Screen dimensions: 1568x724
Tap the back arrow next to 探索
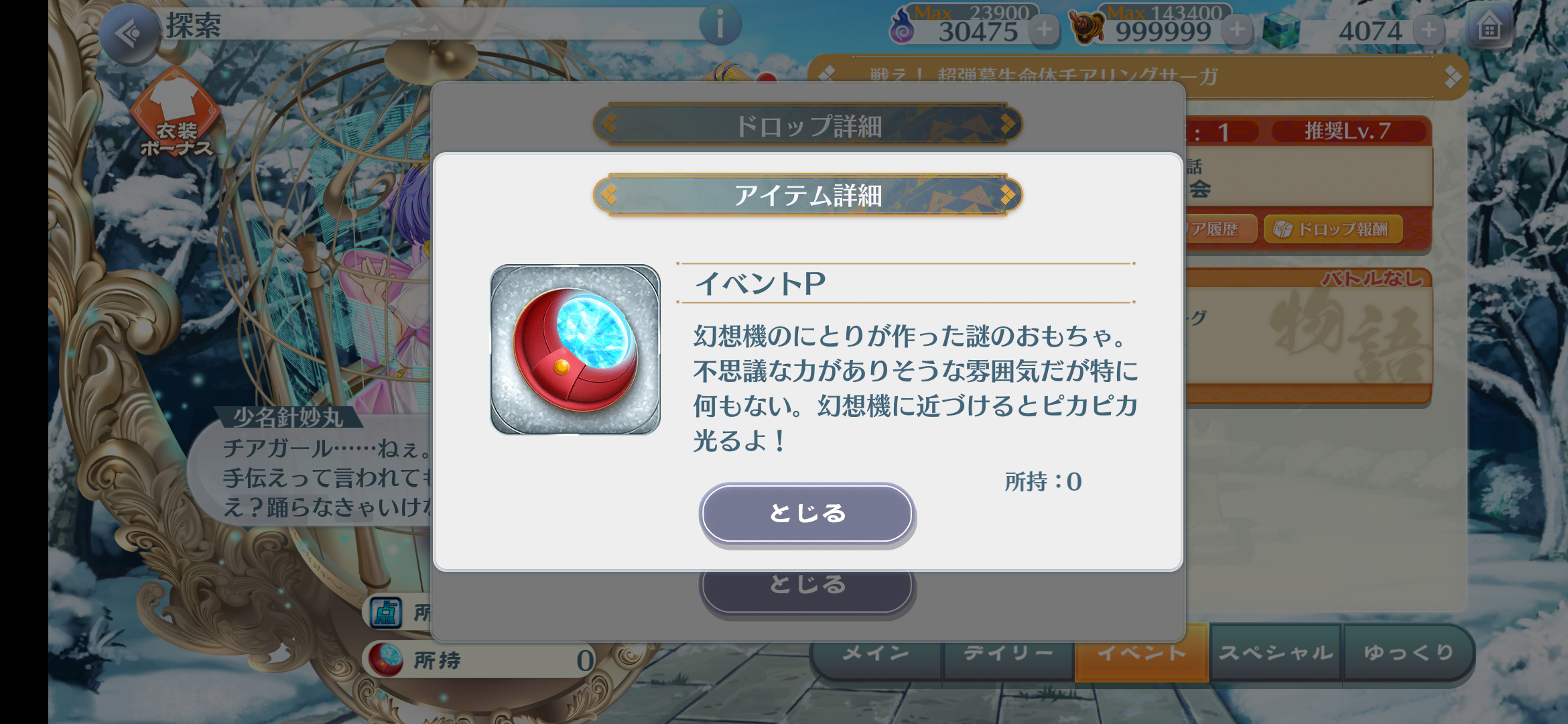[129, 33]
